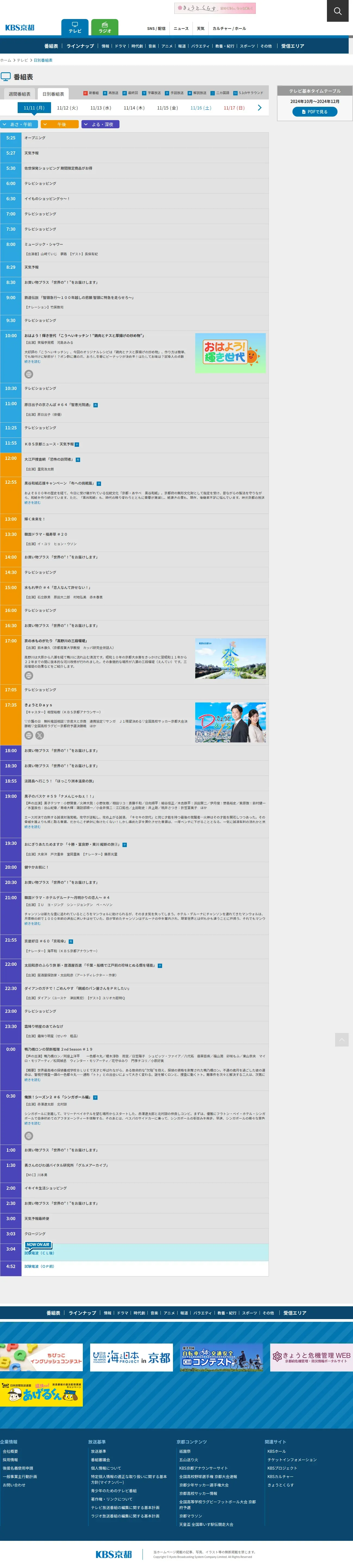Open KBSホール footer link
The width and height of the screenshot is (353, 1568).
pos(276,1451)
